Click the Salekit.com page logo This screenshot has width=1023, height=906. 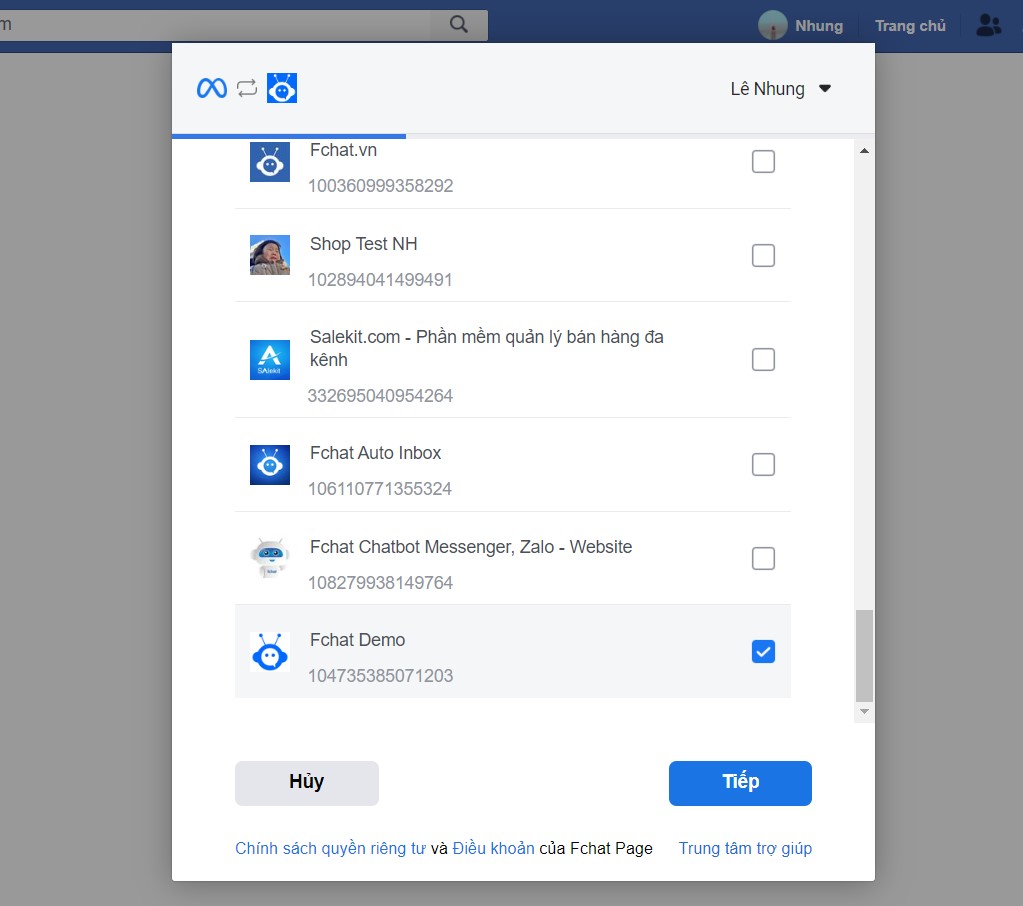[x=269, y=360]
